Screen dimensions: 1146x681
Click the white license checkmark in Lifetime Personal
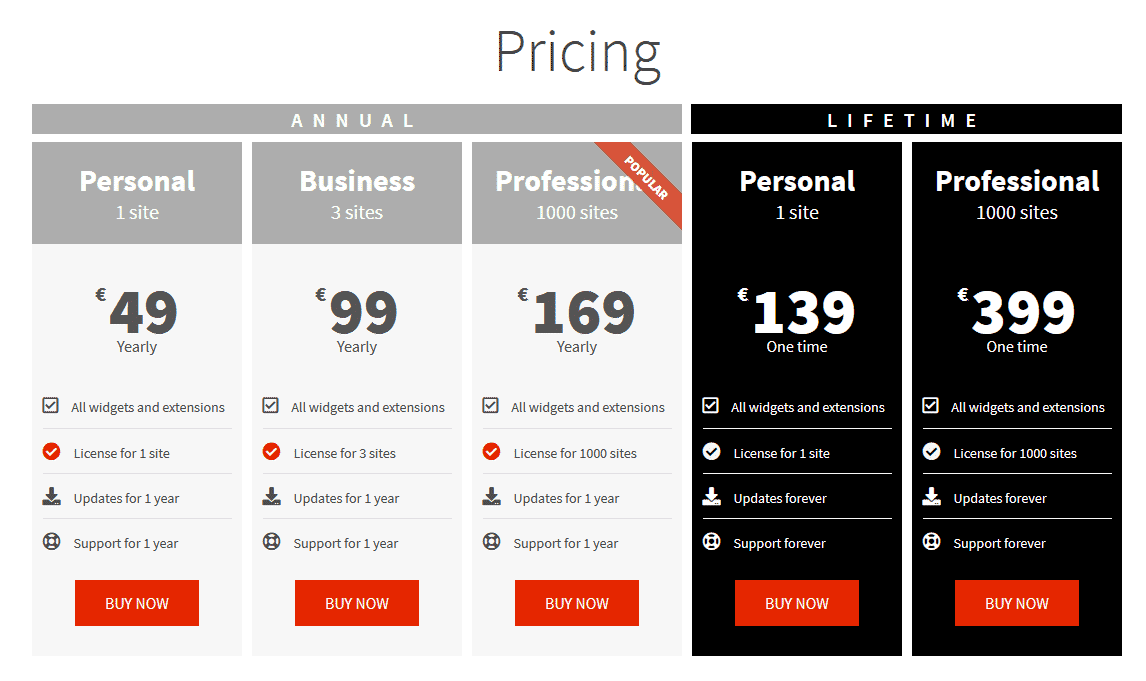coord(711,452)
